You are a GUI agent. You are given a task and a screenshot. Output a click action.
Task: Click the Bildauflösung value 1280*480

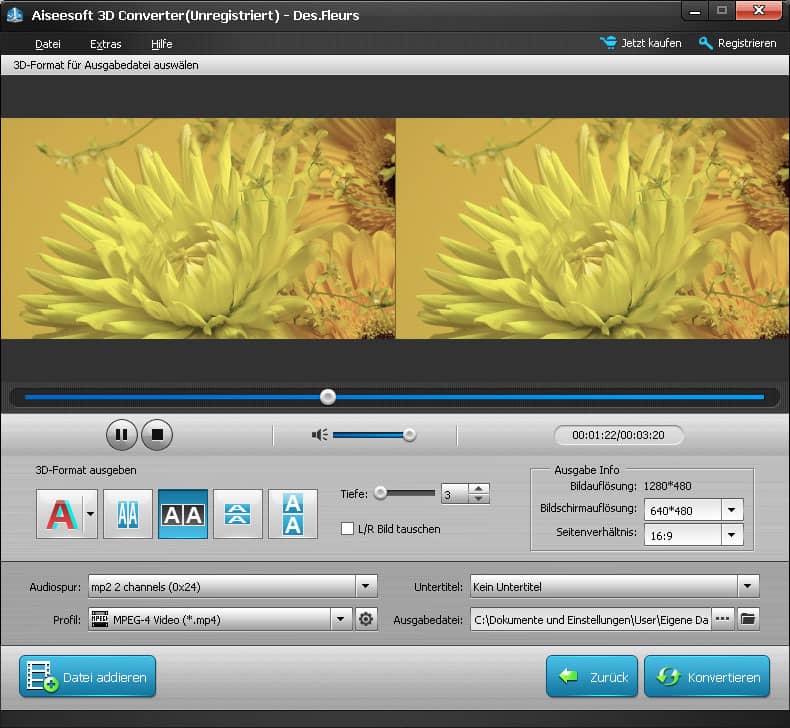(668, 486)
